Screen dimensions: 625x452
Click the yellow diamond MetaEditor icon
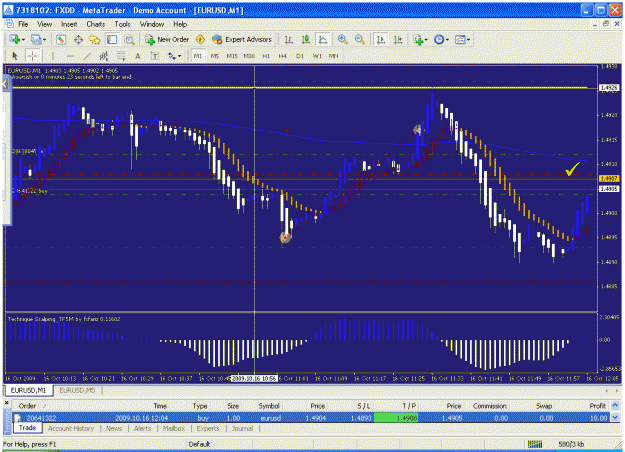(x=200, y=39)
